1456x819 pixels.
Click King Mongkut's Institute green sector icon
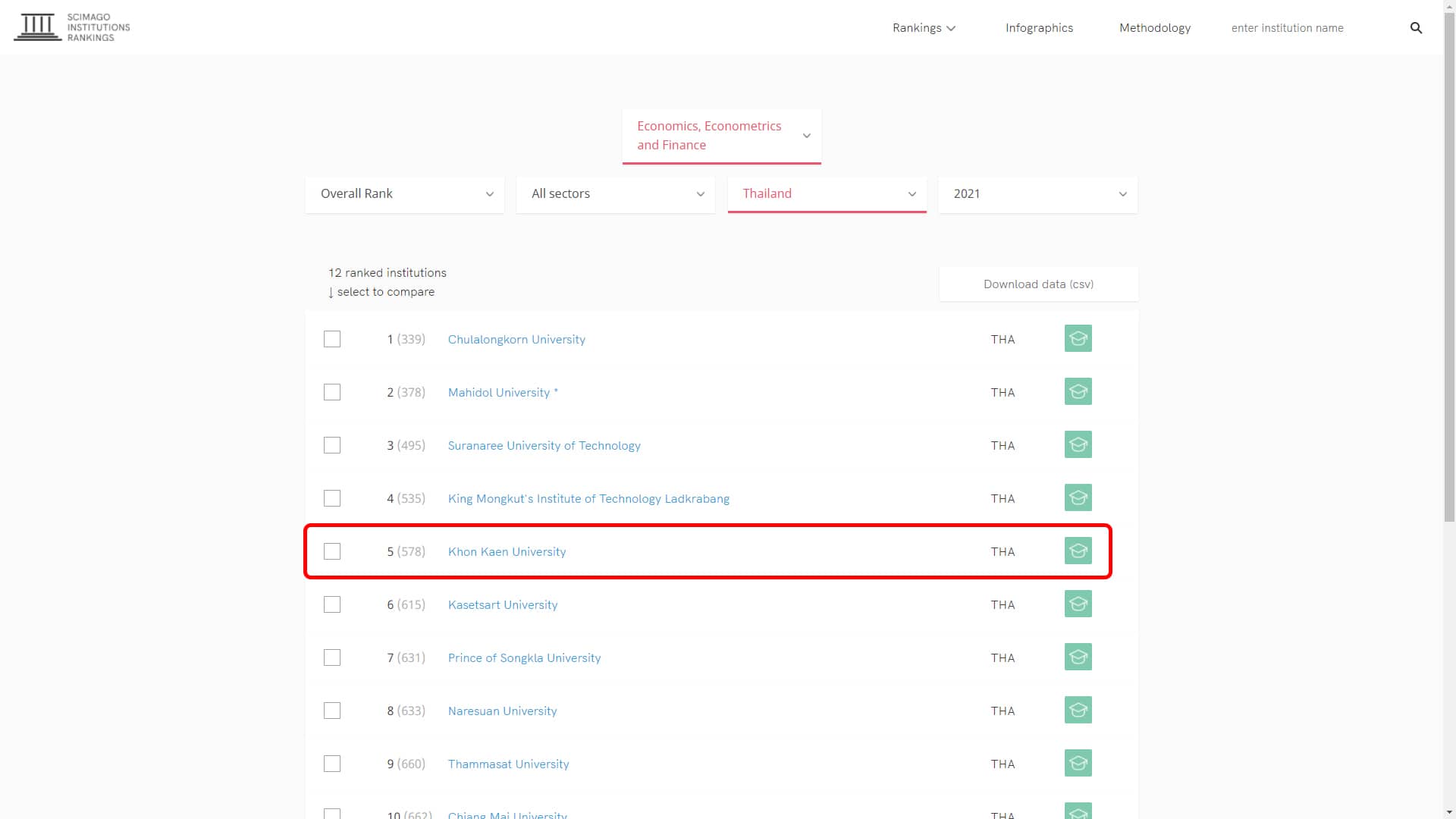[x=1078, y=498]
